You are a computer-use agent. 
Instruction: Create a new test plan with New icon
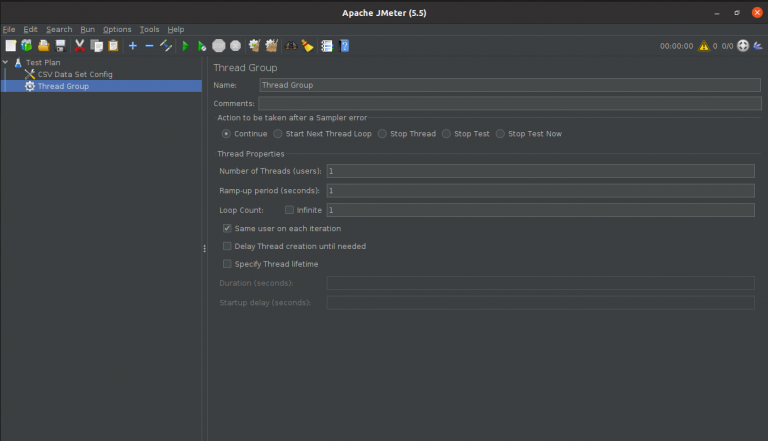click(10, 46)
